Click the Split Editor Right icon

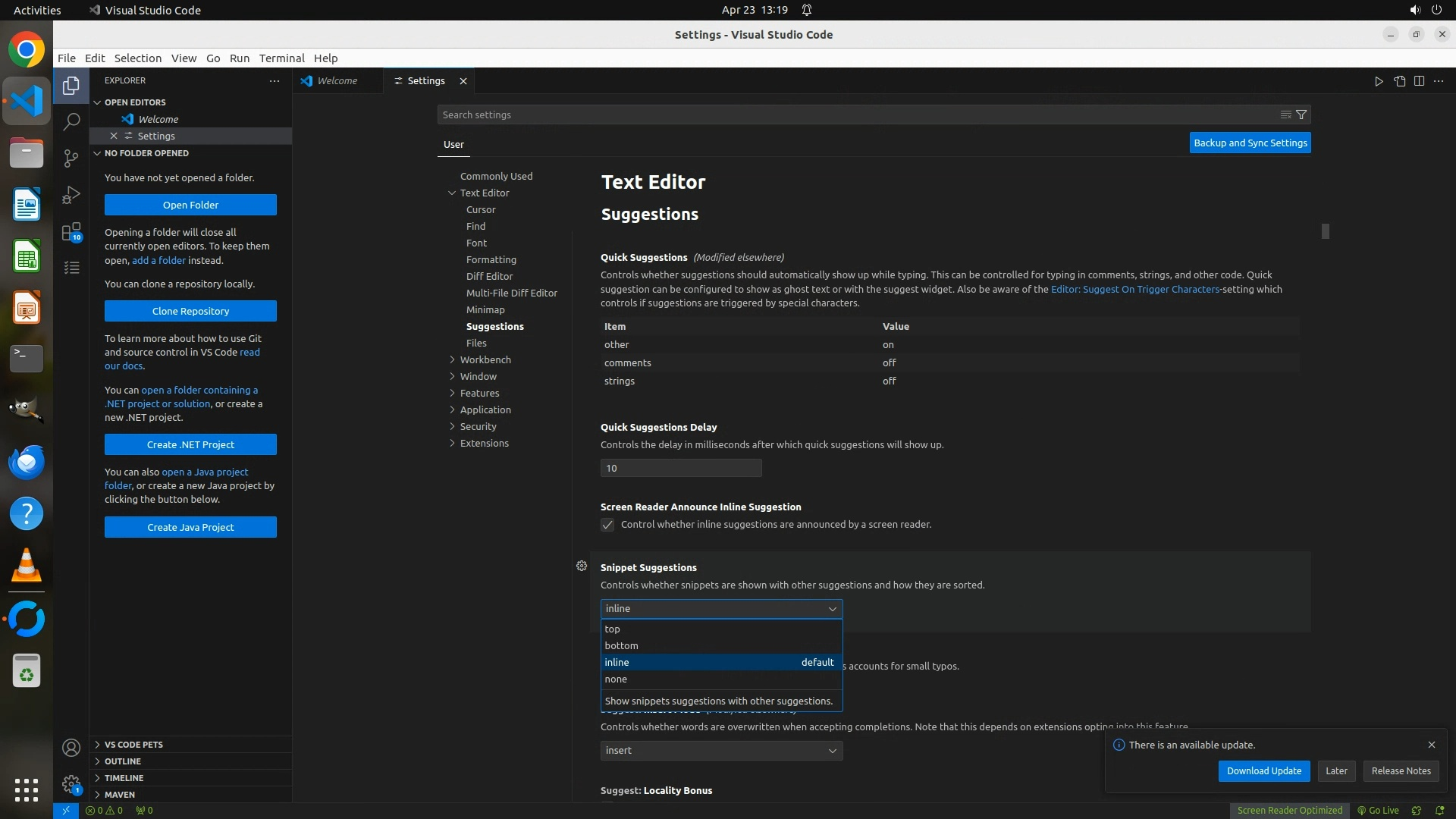[x=1419, y=81]
